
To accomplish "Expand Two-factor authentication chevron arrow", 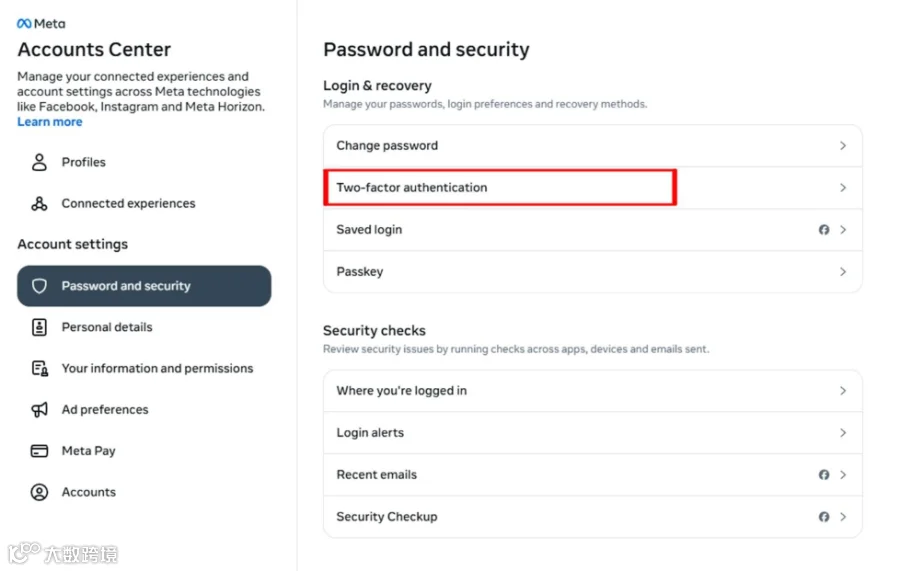I will tap(843, 188).
